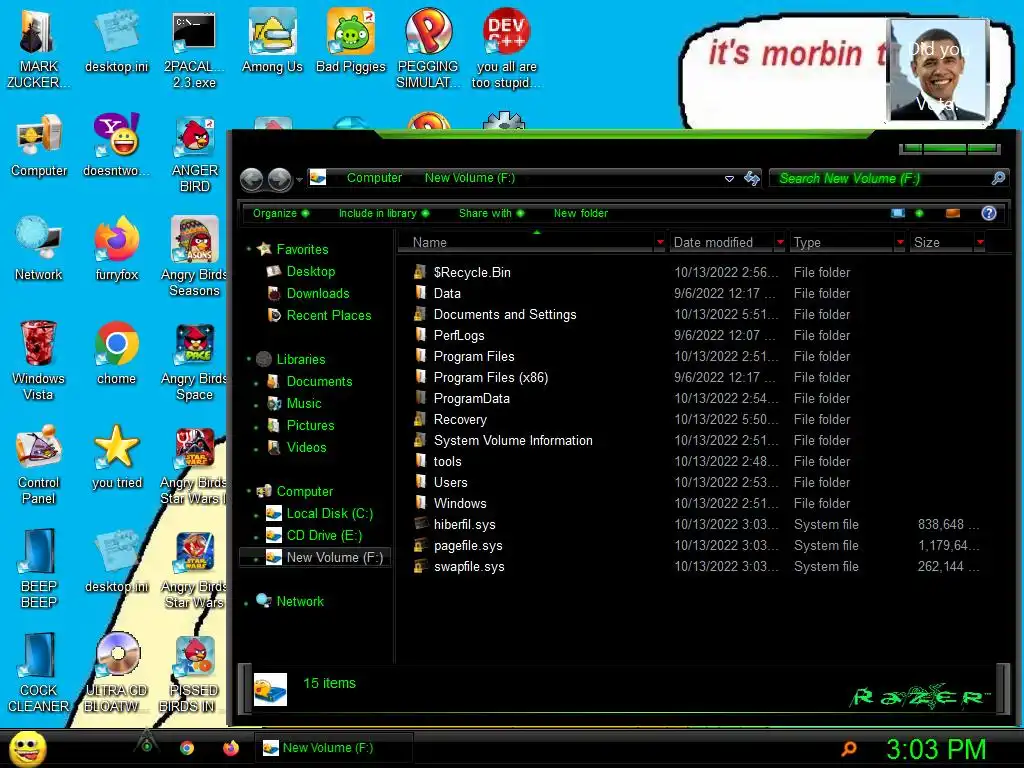Click the Explorer Forward navigation button
Viewport: 1024px width, 768px height.
click(x=280, y=180)
